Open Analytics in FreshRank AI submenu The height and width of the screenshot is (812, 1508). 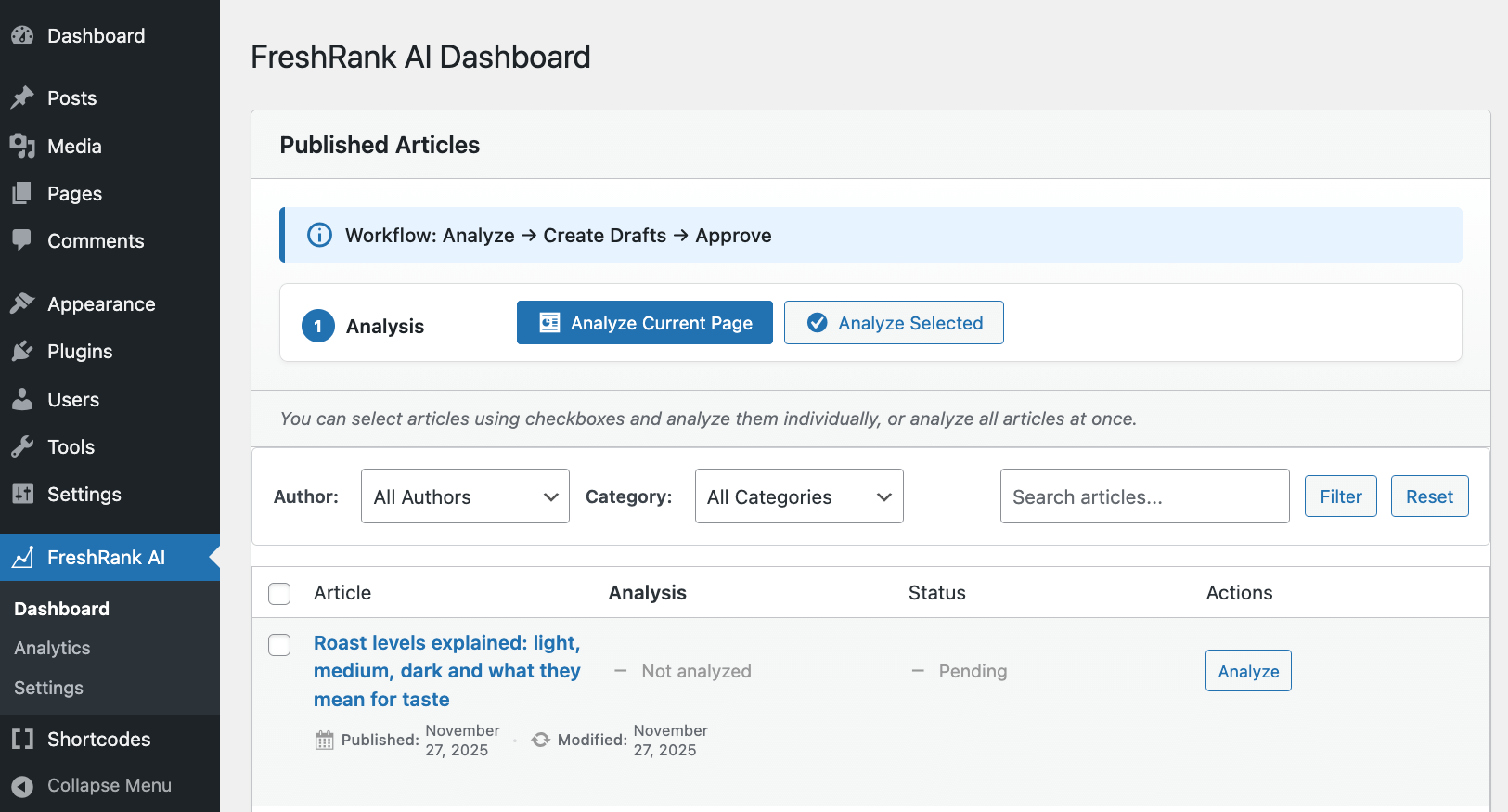tap(52, 649)
